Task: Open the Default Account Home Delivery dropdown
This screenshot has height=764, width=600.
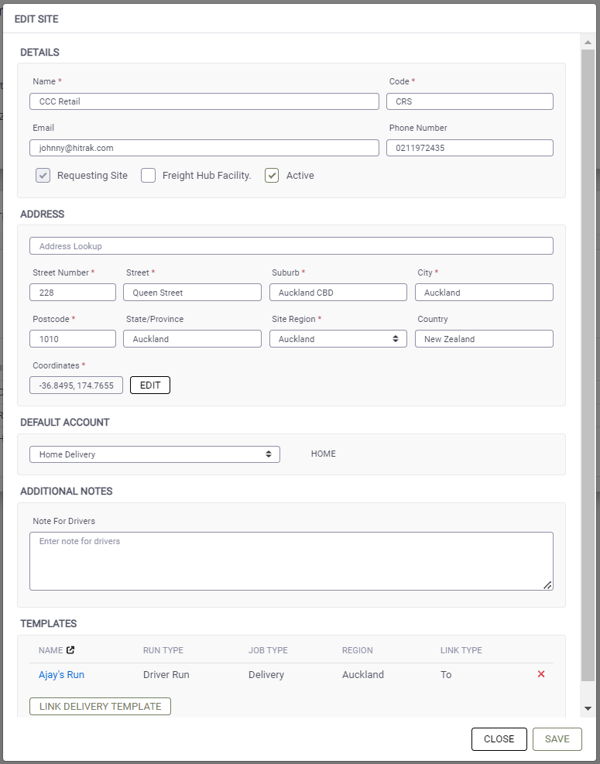Action: 155,454
